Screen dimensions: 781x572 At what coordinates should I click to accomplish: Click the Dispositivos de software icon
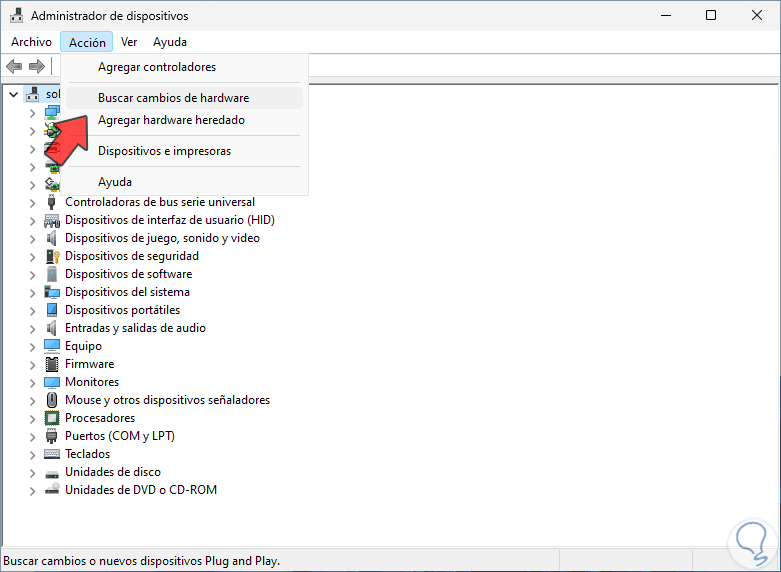[52, 274]
